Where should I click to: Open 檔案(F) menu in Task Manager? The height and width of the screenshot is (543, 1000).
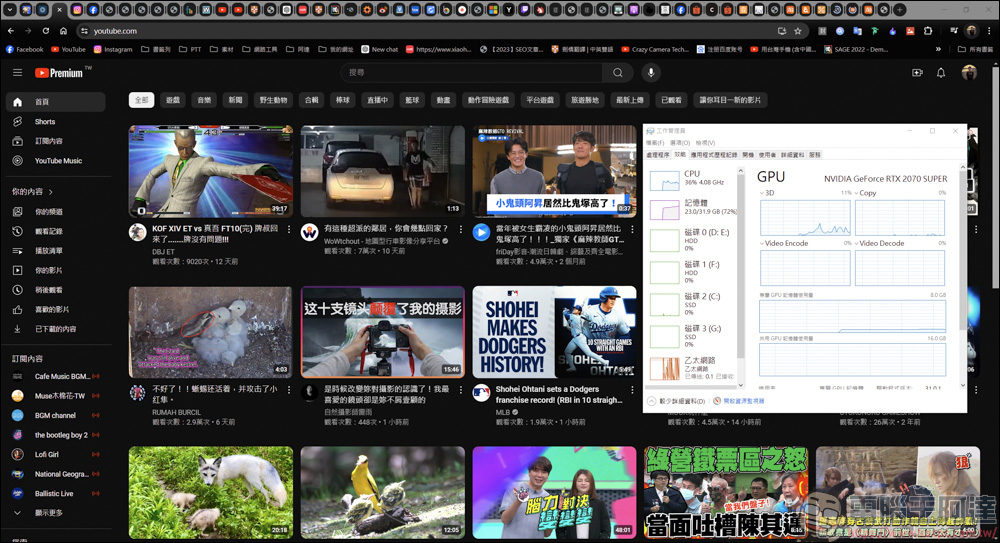(x=655, y=143)
